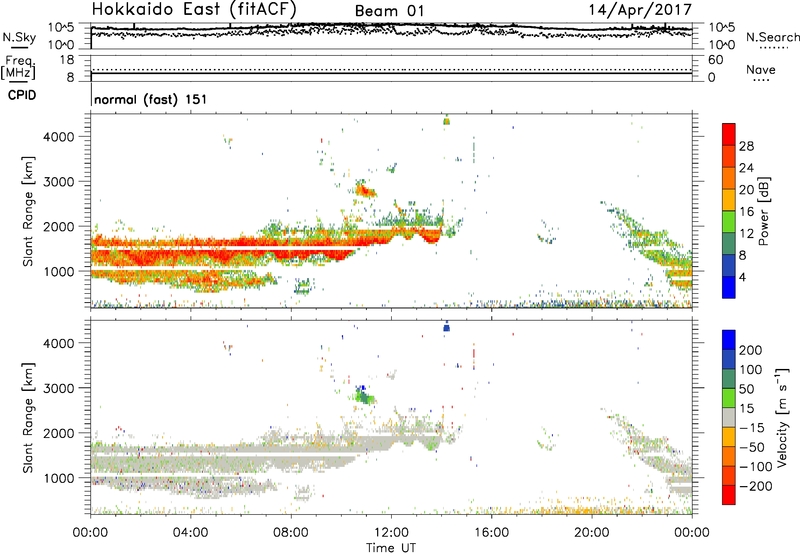The width and height of the screenshot is (800, 554).
Task: Select the light green 12–16 dB power swatch
Action: pyautogui.click(x=729, y=222)
